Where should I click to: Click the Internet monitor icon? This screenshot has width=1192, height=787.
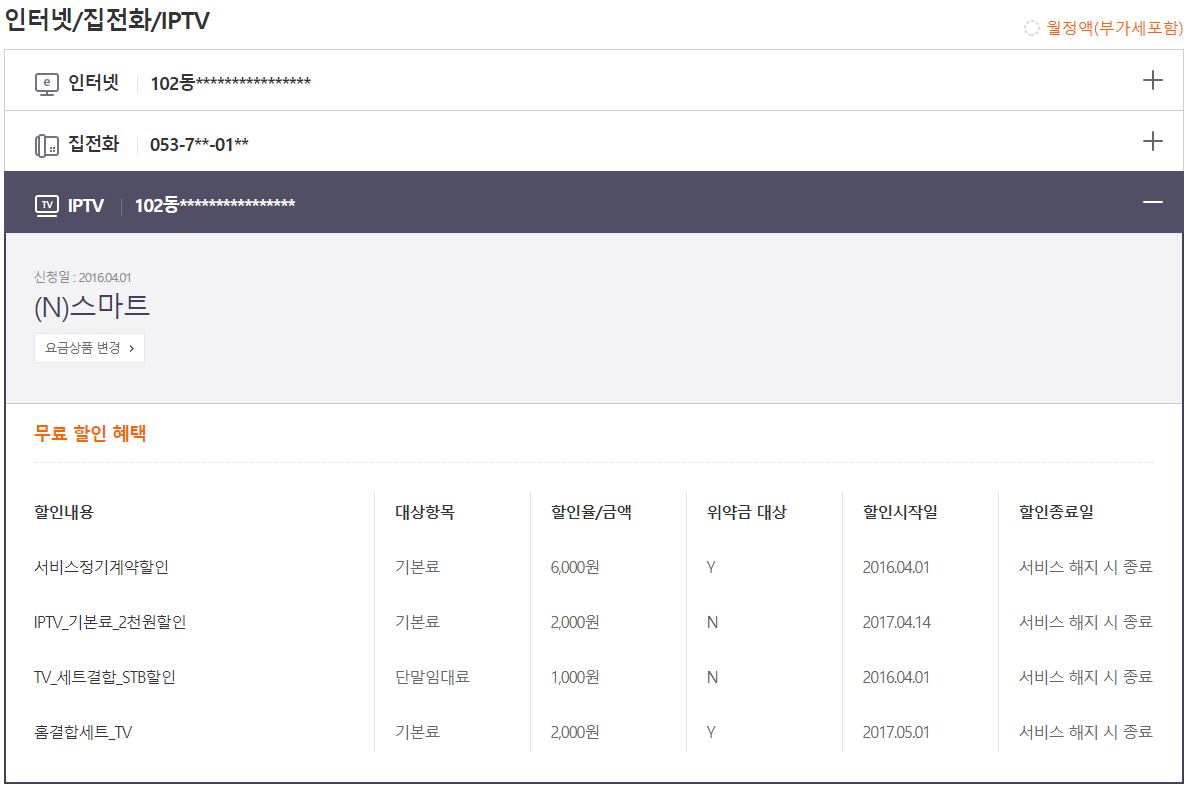coord(47,84)
